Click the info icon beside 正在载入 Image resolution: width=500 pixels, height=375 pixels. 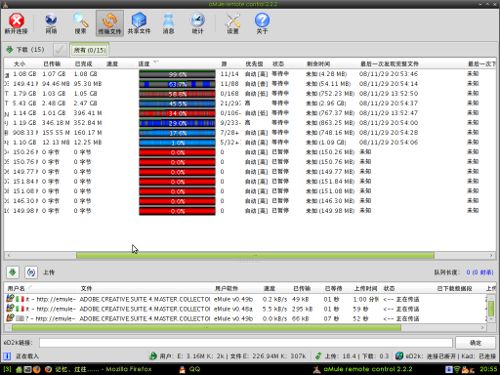pyautogui.click(x=7, y=356)
